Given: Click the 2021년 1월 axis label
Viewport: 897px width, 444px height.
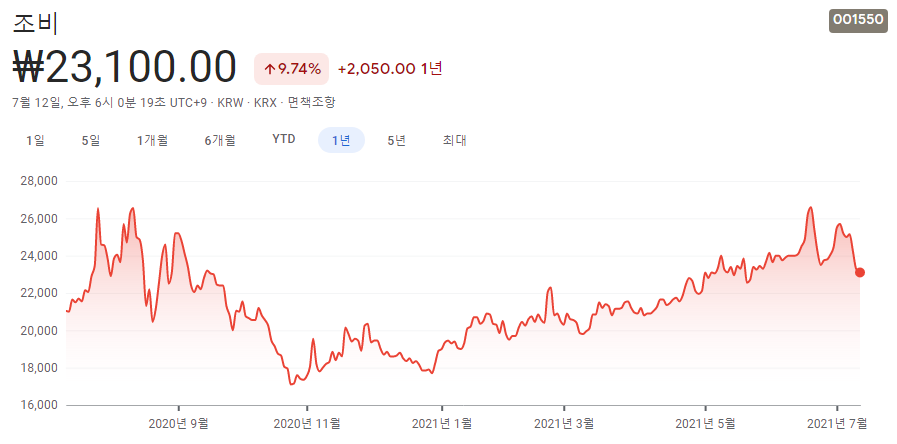Looking at the screenshot, I should (442, 423).
